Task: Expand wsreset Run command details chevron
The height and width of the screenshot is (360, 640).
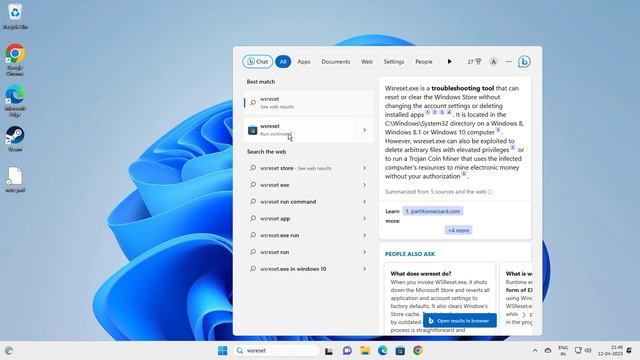Action: (364, 130)
